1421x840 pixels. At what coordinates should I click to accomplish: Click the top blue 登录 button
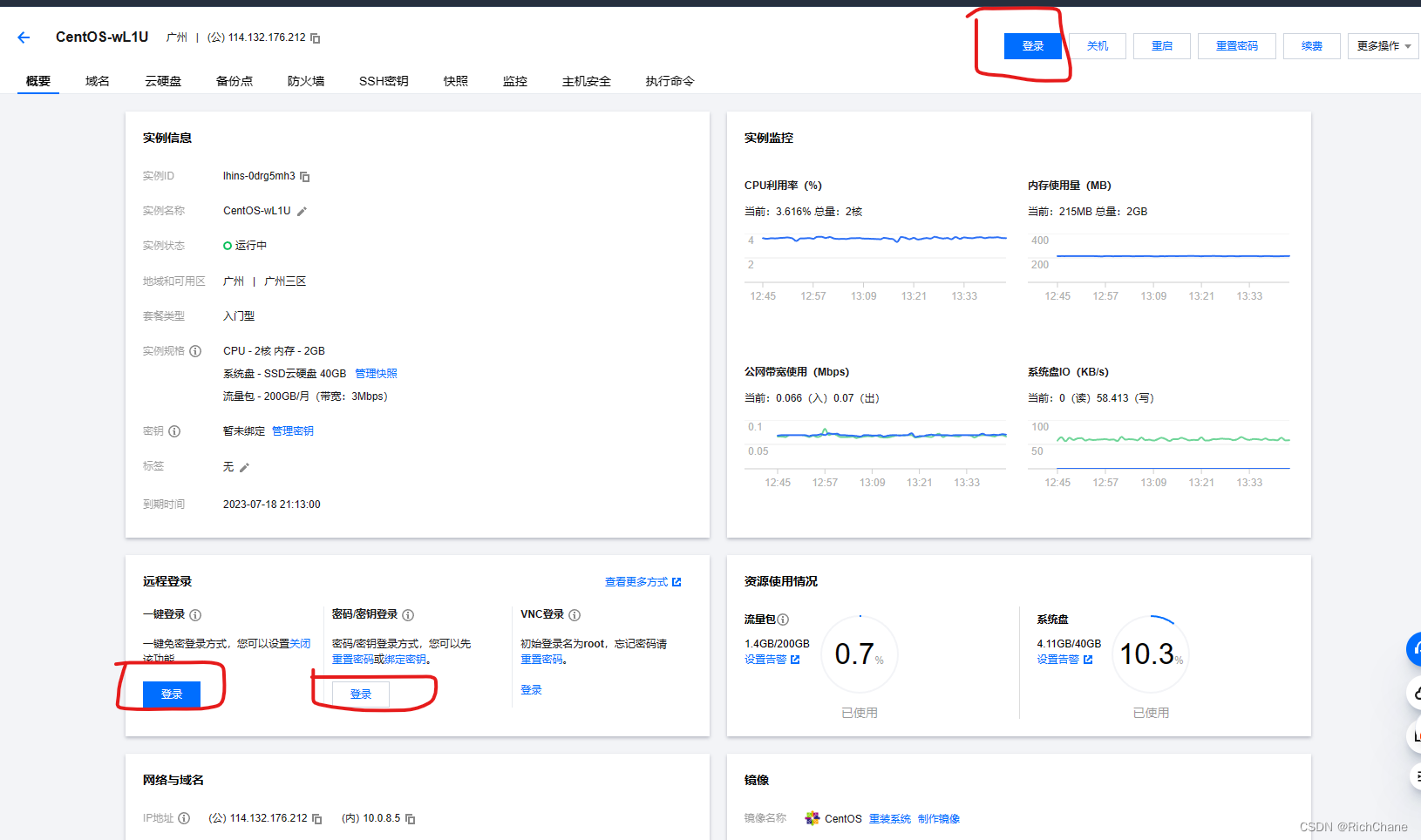point(1033,46)
